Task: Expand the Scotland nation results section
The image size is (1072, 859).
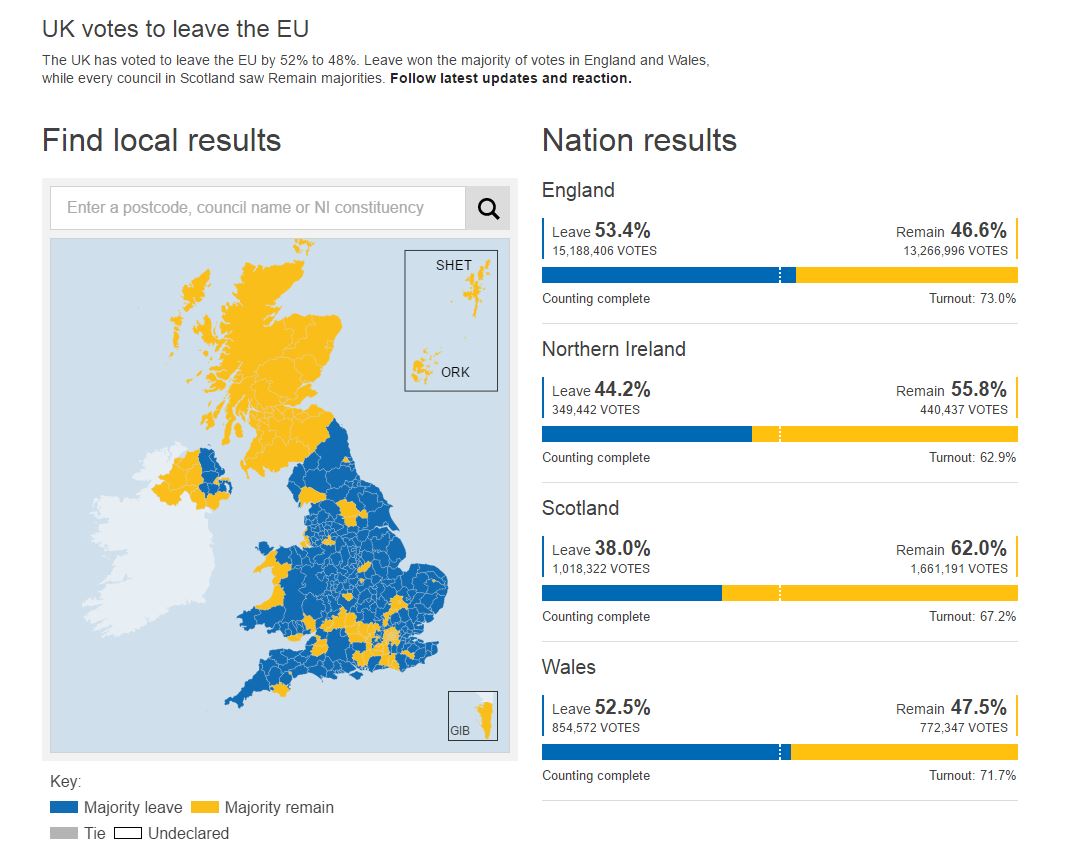Action: pyautogui.click(x=581, y=508)
